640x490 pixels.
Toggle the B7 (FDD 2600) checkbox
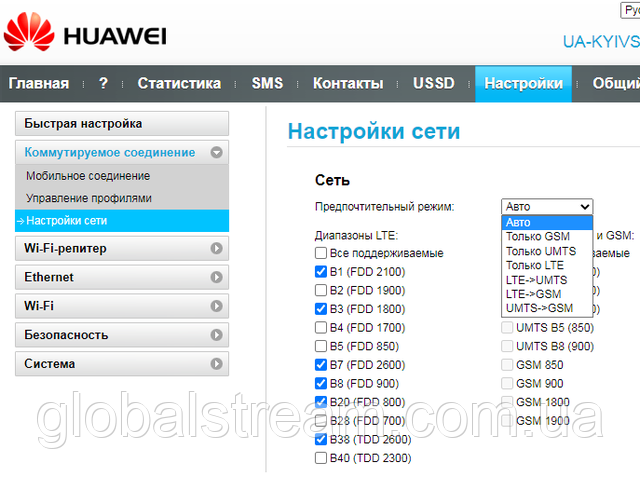[321, 365]
